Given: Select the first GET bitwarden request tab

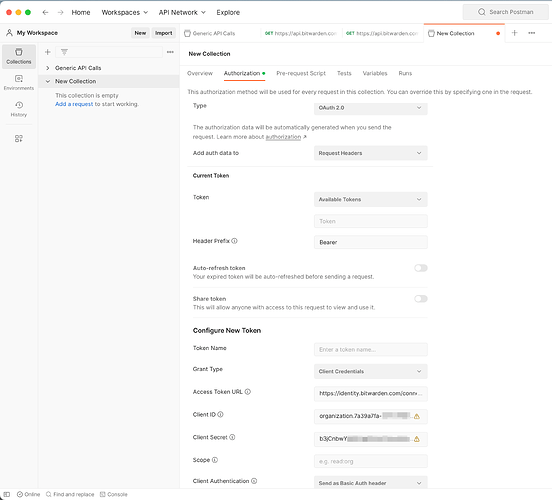Looking at the screenshot, I should click(301, 33).
